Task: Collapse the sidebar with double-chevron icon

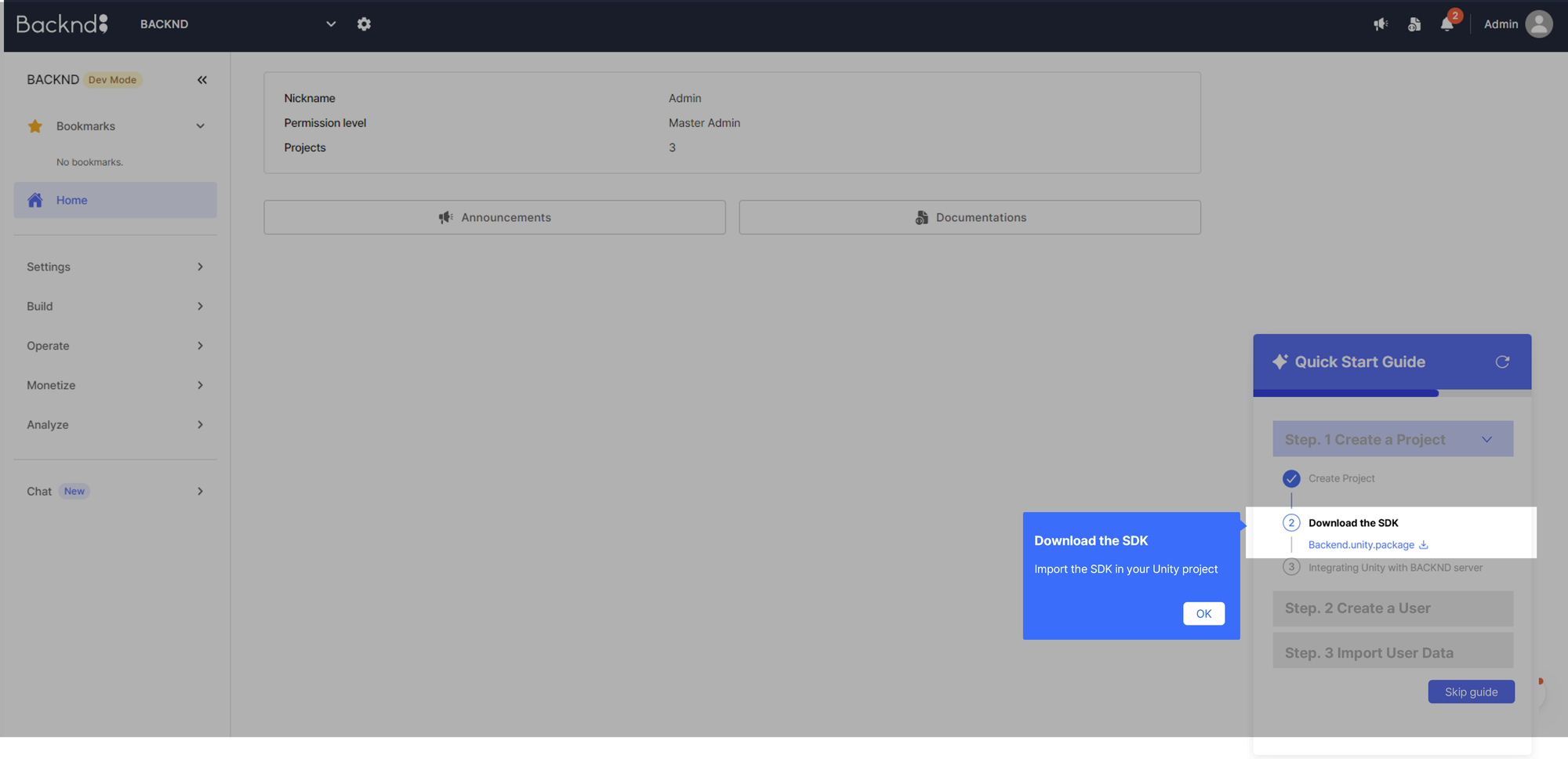Action: (202, 80)
